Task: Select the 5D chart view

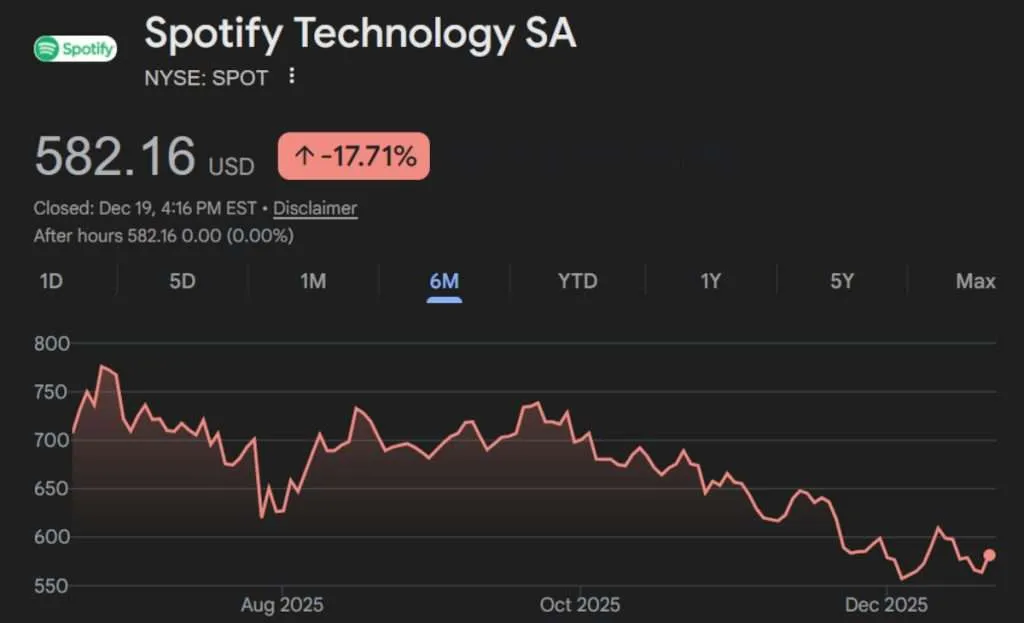Action: pos(181,282)
